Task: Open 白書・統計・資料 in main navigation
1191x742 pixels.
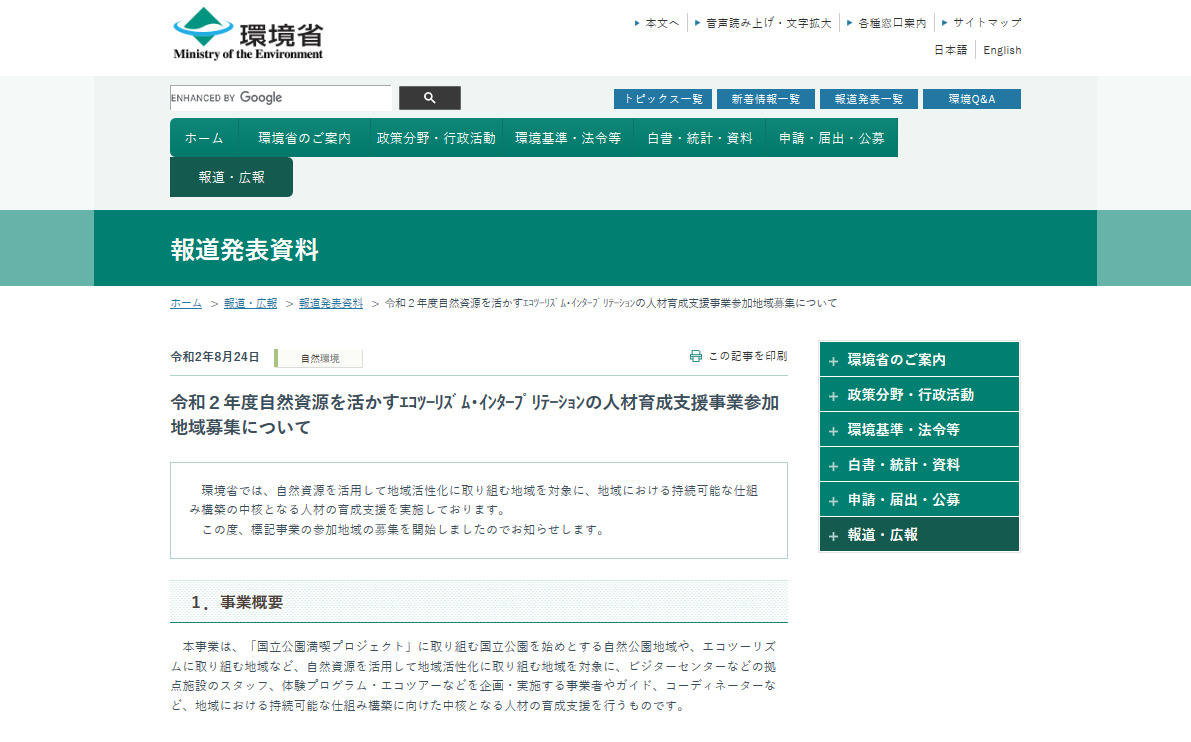Action: pyautogui.click(x=700, y=138)
